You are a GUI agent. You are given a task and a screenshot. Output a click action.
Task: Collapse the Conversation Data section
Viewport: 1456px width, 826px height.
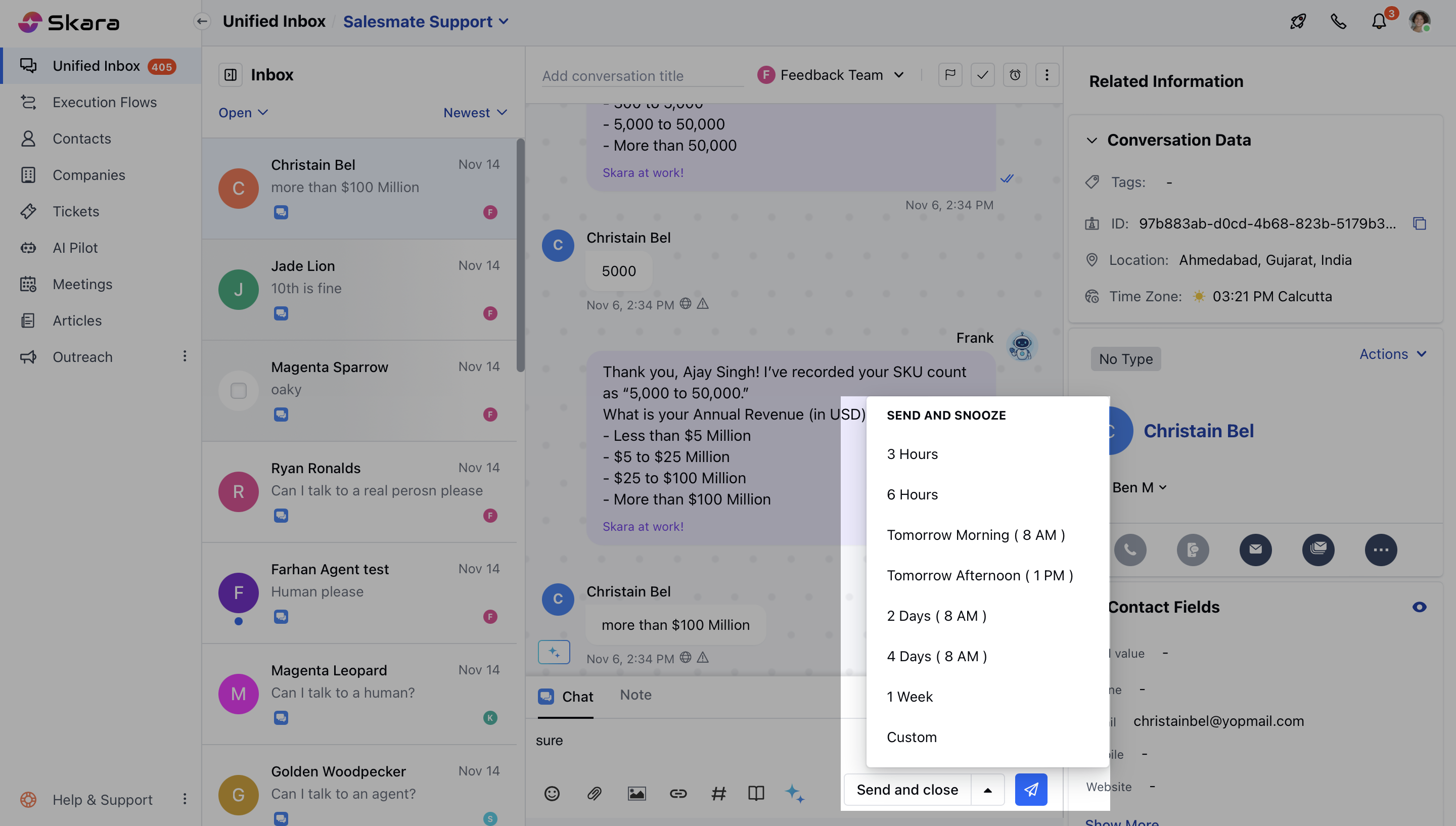pos(1092,140)
